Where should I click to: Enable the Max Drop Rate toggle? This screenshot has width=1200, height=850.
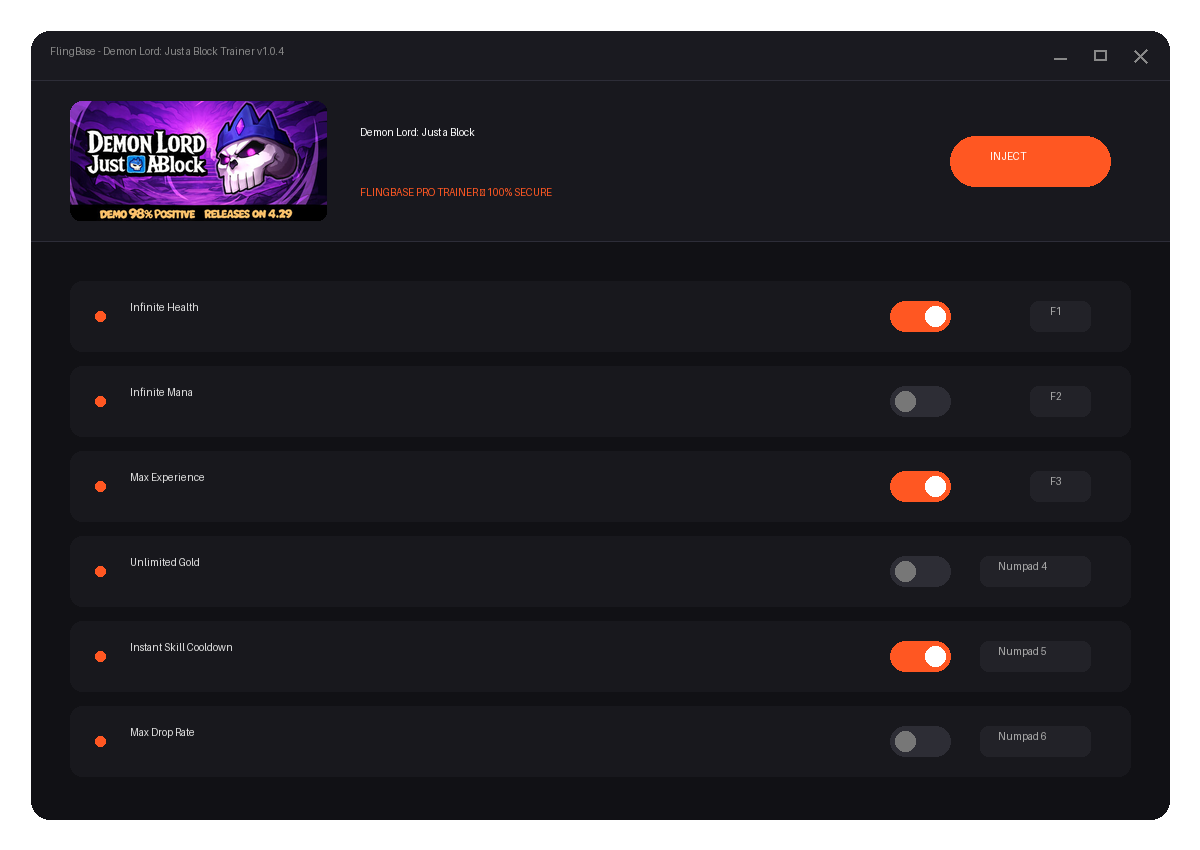[x=920, y=742]
